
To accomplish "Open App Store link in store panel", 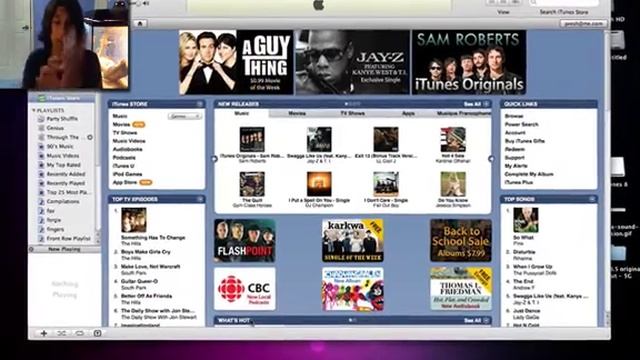I will point(125,182).
